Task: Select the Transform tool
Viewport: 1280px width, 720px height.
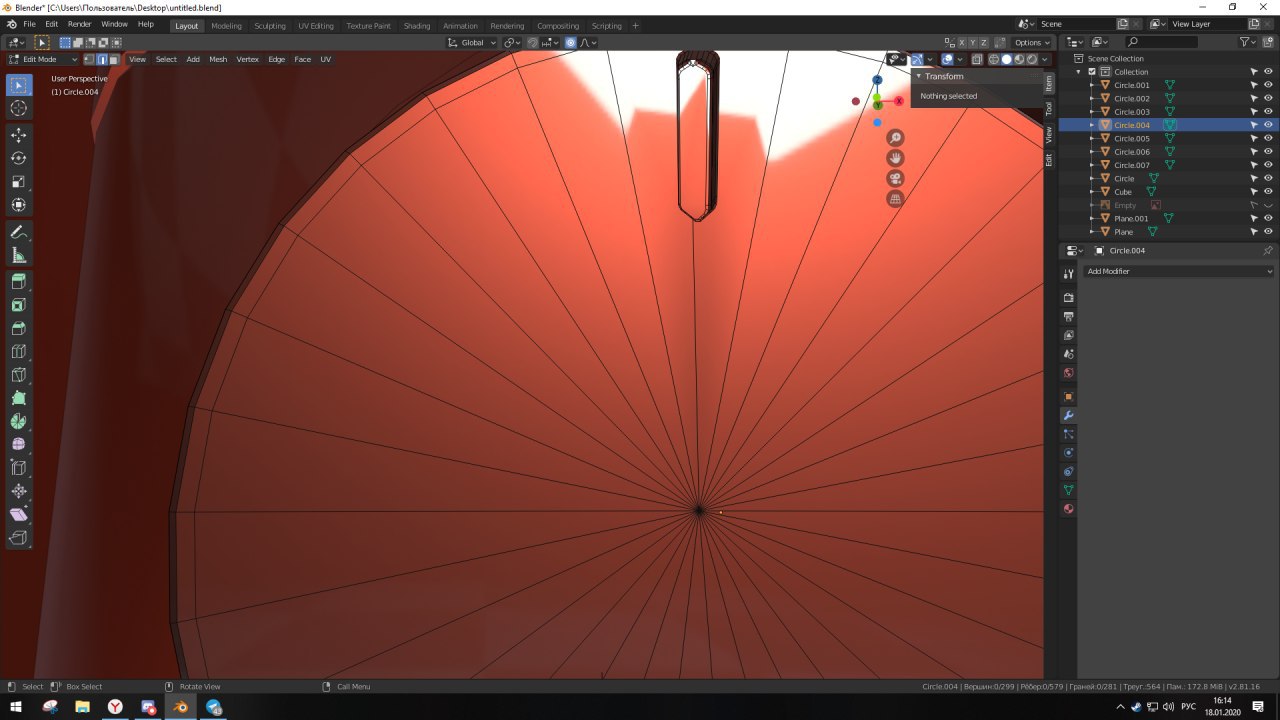Action: [18, 205]
